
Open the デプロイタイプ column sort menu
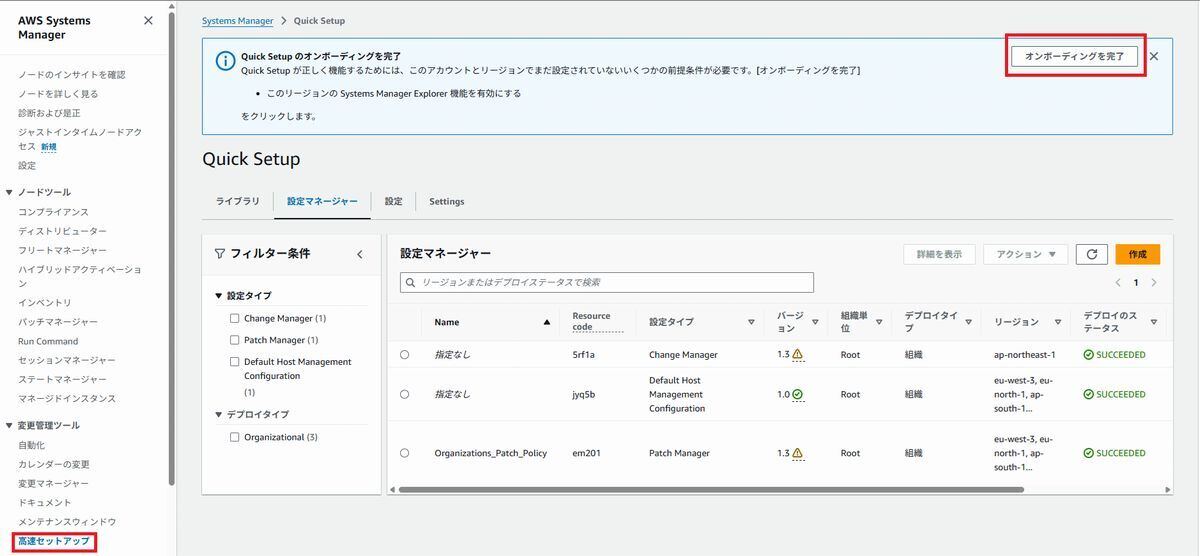(x=968, y=322)
